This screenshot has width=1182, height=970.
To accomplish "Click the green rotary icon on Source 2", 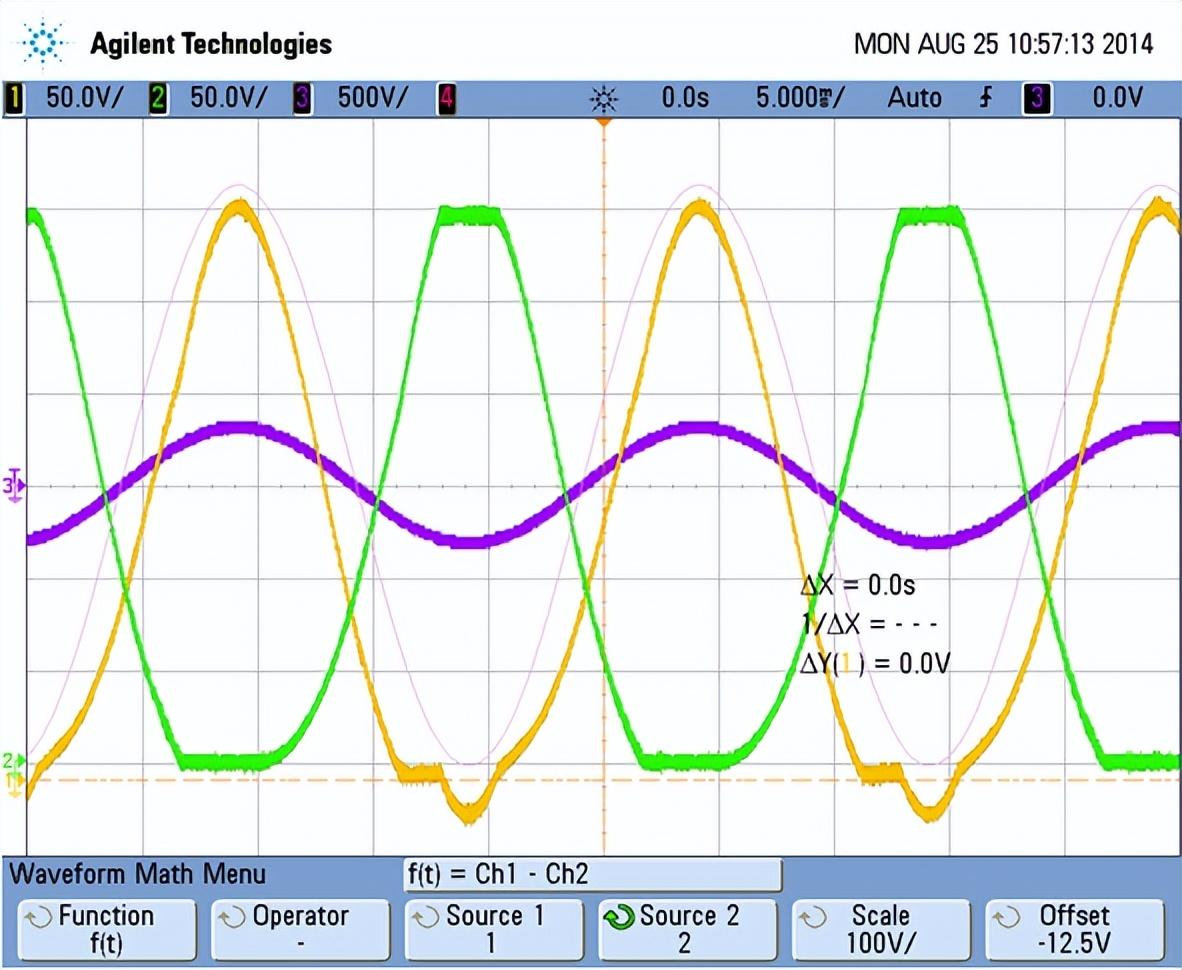I will (620, 916).
